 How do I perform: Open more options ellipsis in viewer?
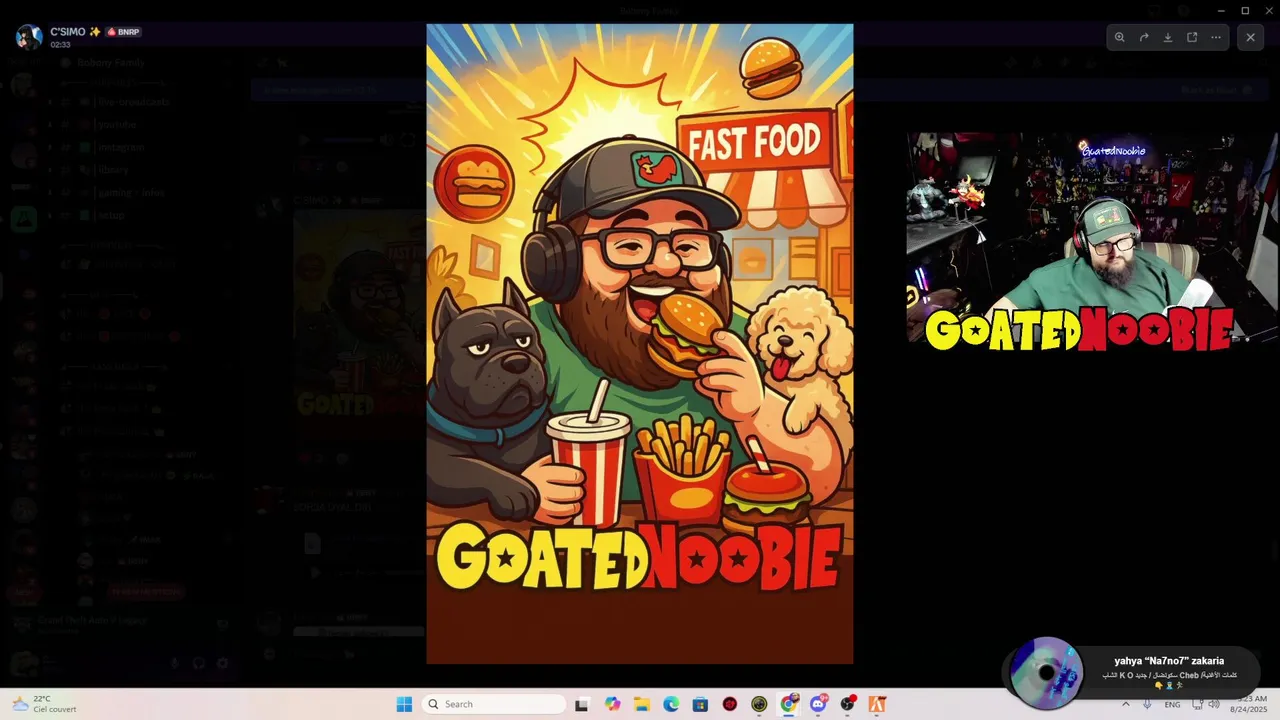tap(1216, 37)
